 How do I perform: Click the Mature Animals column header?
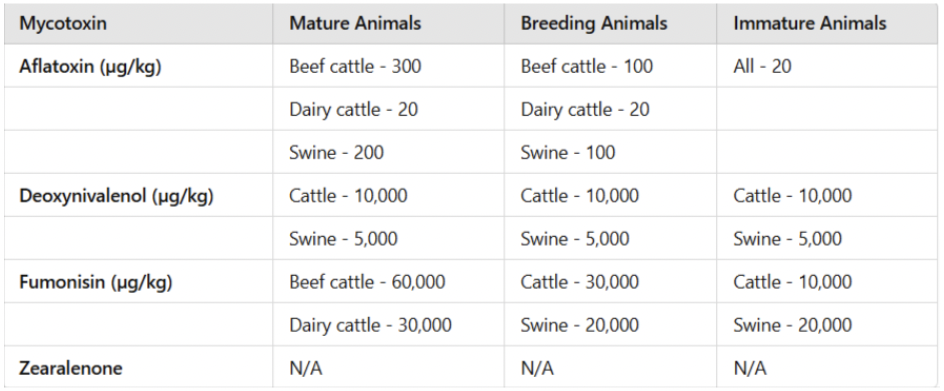point(355,23)
